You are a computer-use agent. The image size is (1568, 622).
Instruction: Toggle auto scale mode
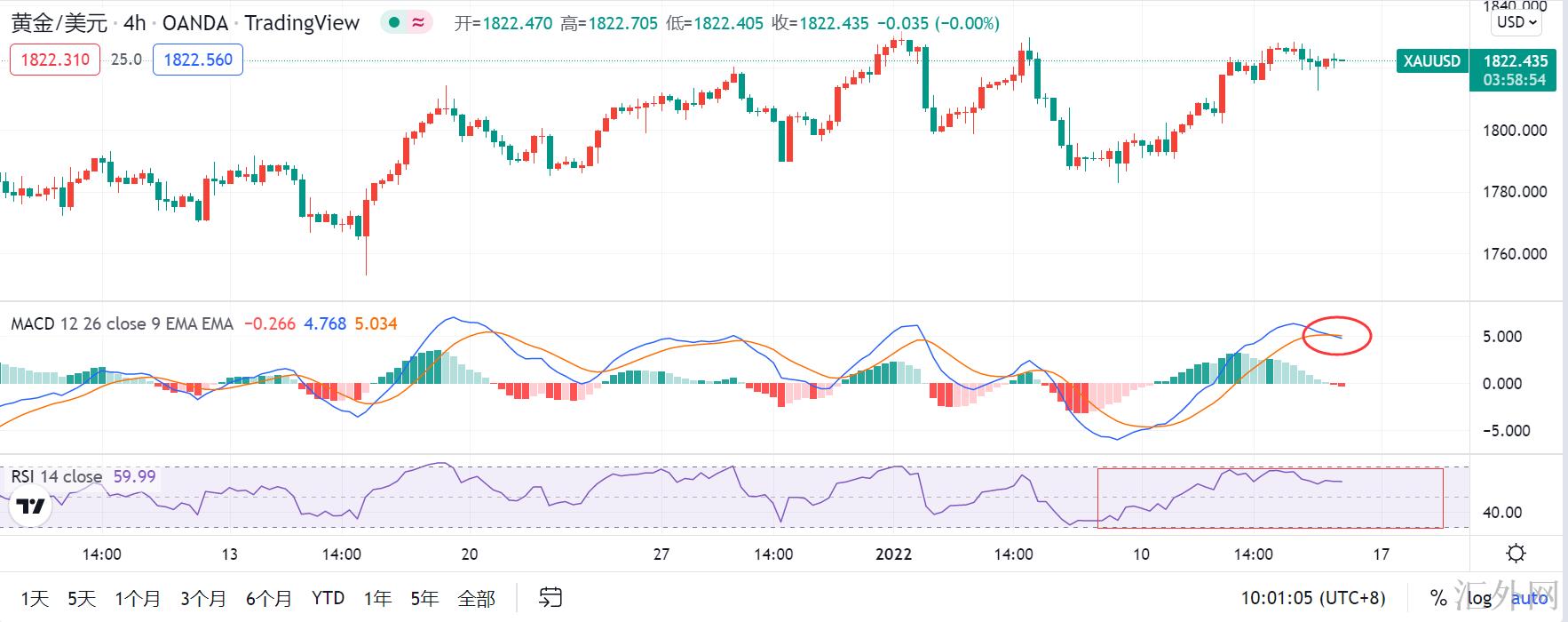[x=1529, y=598]
